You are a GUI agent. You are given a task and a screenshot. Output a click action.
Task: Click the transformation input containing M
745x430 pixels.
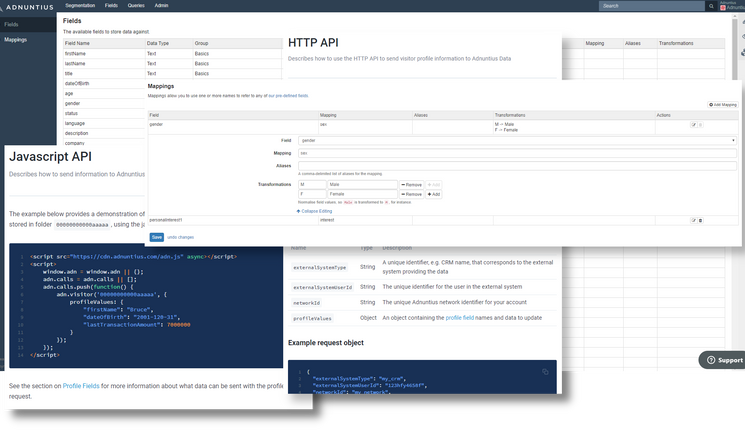312,185
